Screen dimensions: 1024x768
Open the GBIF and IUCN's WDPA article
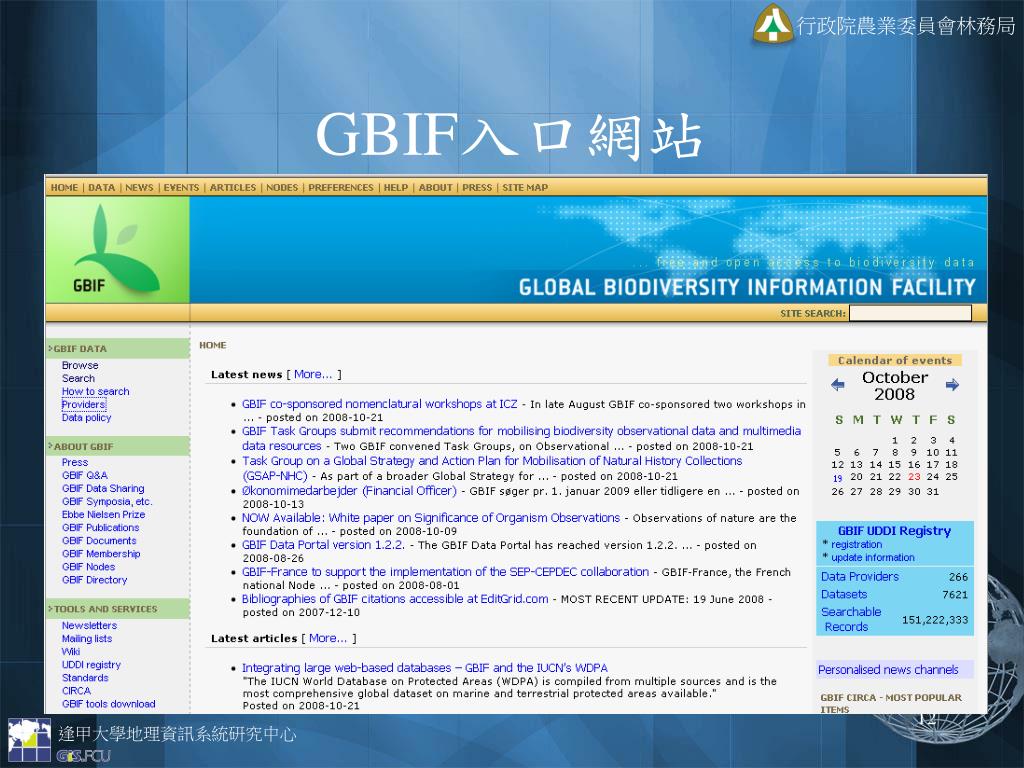[x=424, y=667]
